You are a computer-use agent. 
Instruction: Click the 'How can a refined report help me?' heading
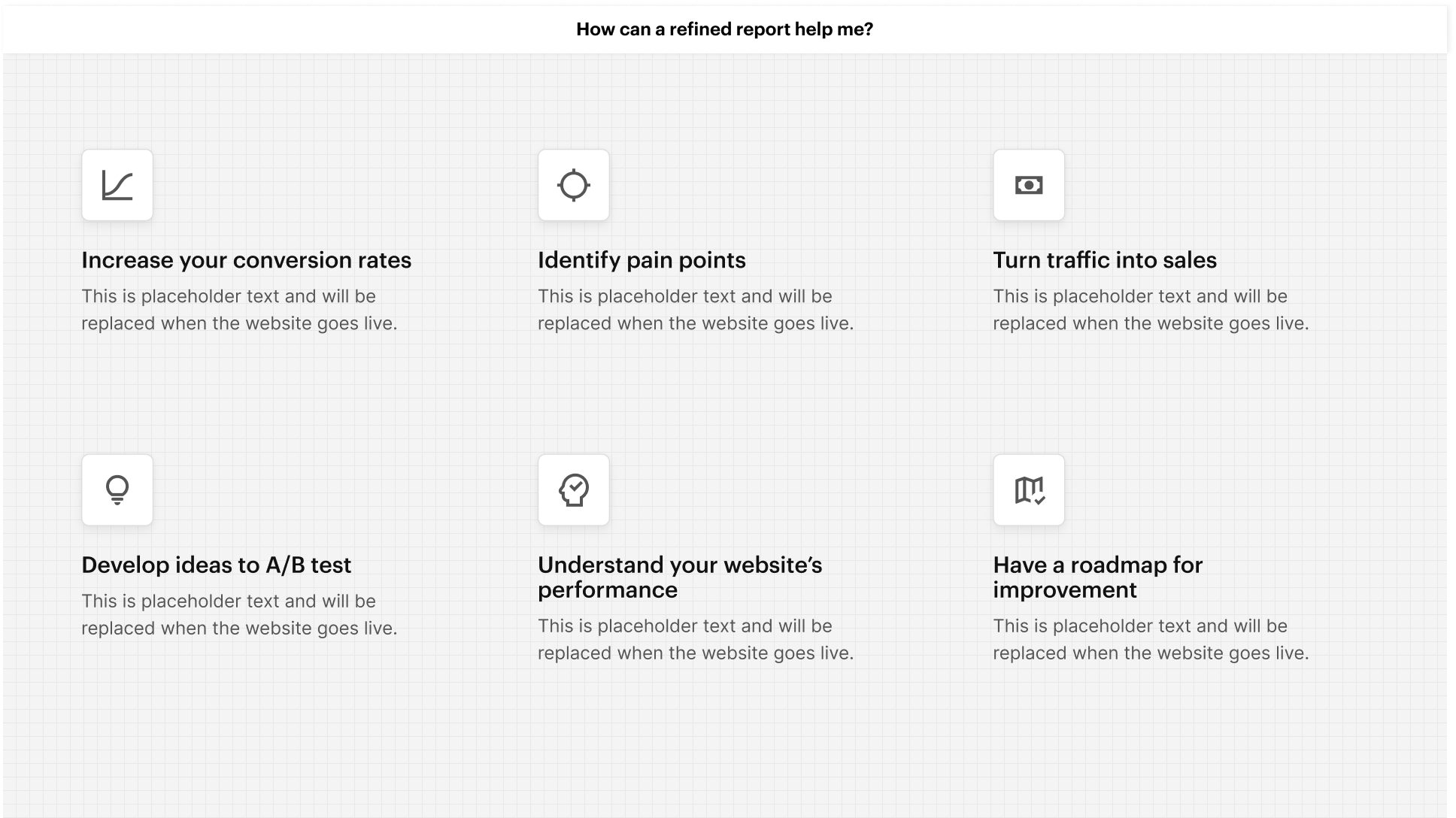coord(724,29)
